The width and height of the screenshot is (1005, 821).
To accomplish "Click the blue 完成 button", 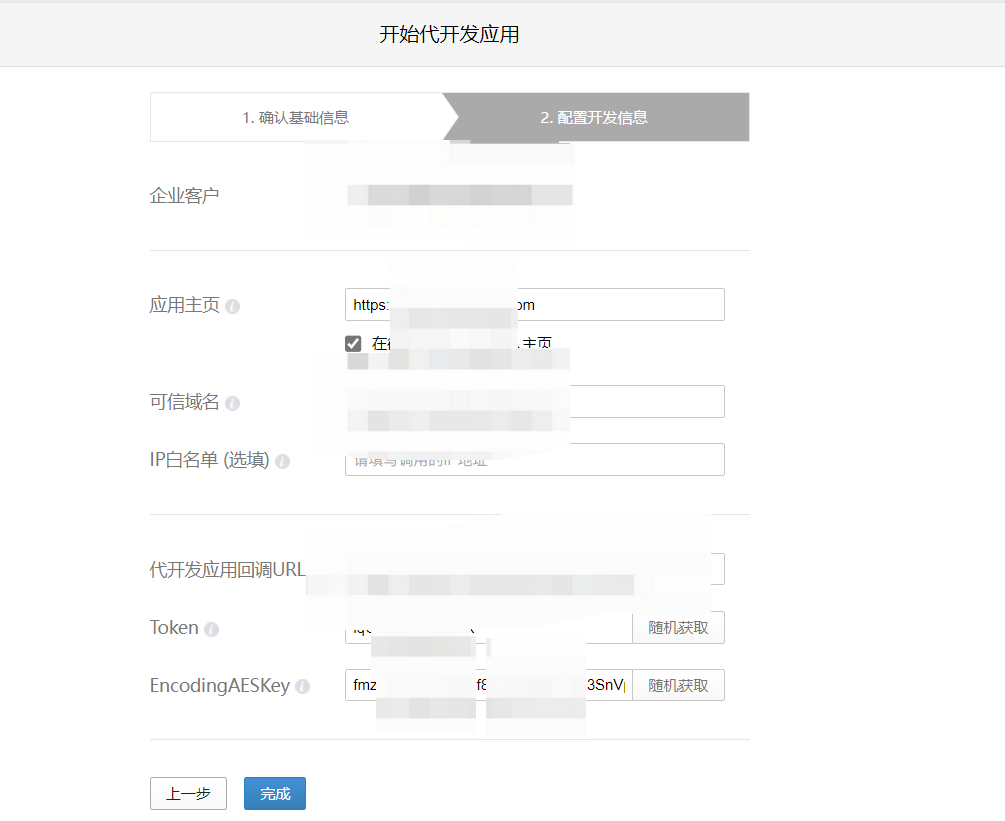I will (x=275, y=793).
